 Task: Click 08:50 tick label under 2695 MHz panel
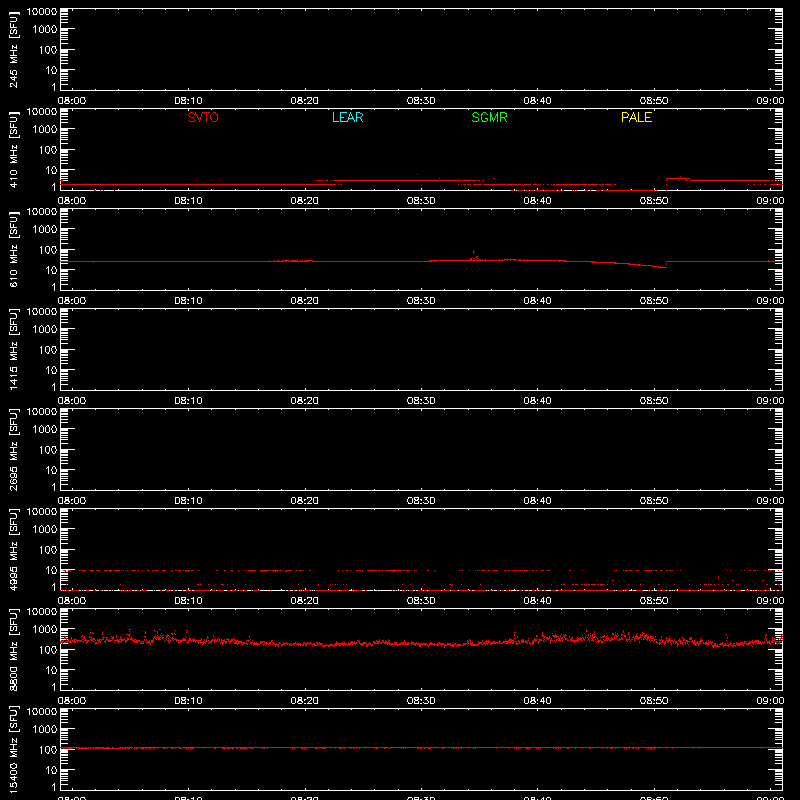coord(654,501)
